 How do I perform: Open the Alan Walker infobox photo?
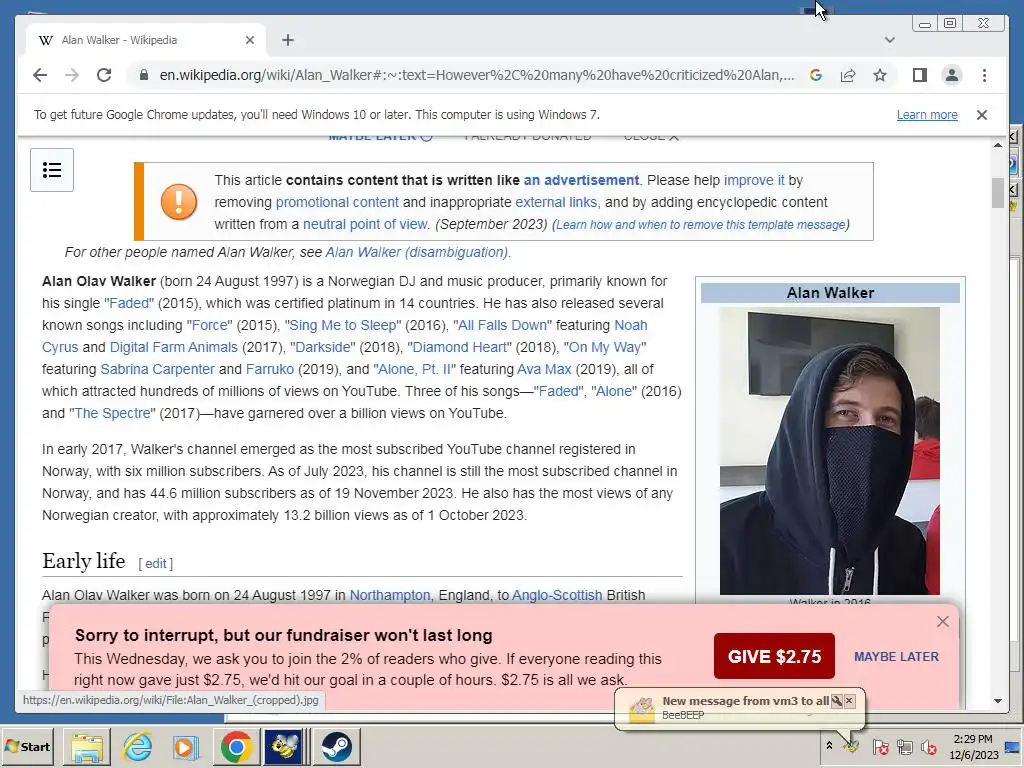click(829, 451)
